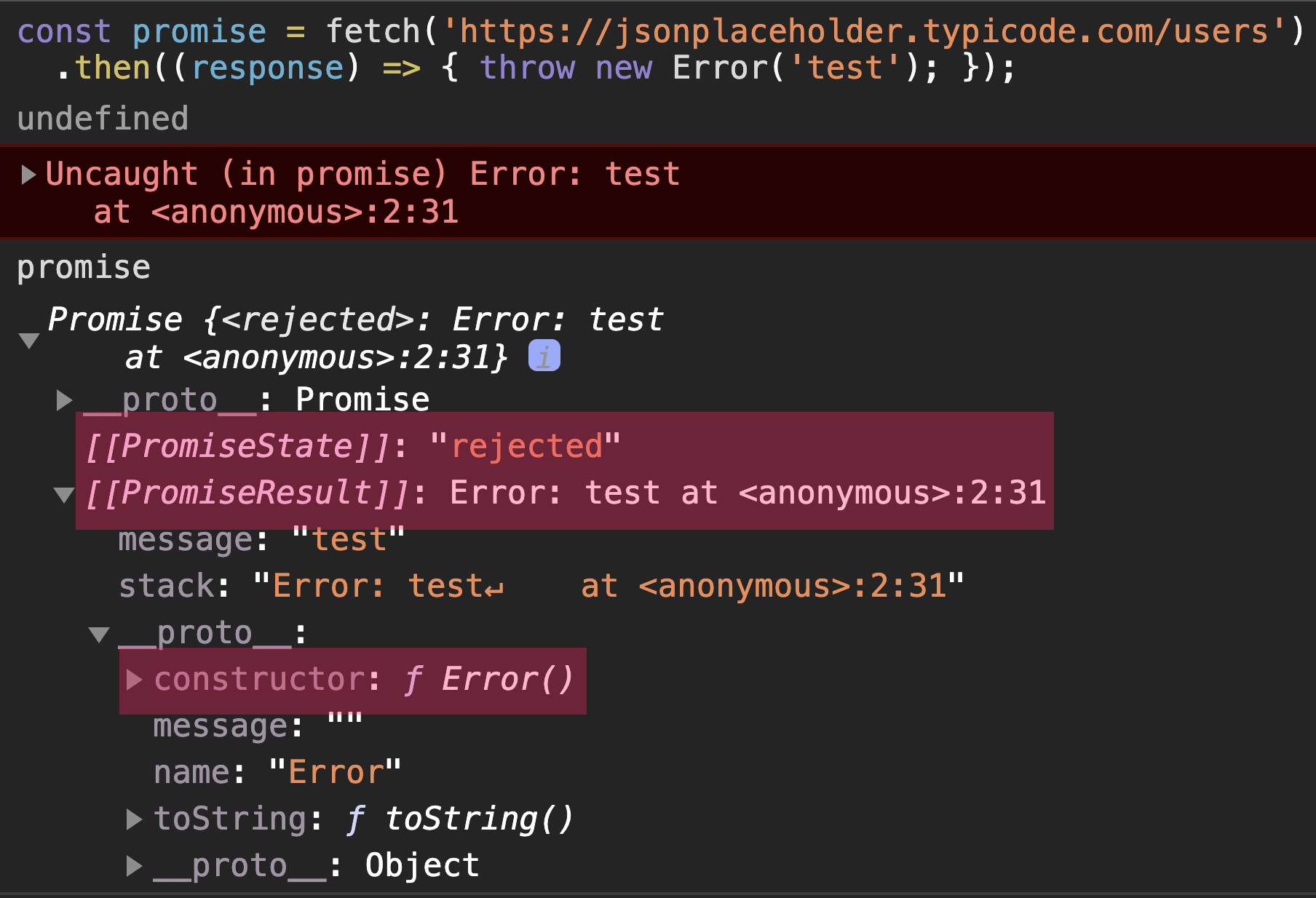This screenshot has height=898, width=1316.
Task: Click the ƒ toString() function value
Action: coord(460,819)
